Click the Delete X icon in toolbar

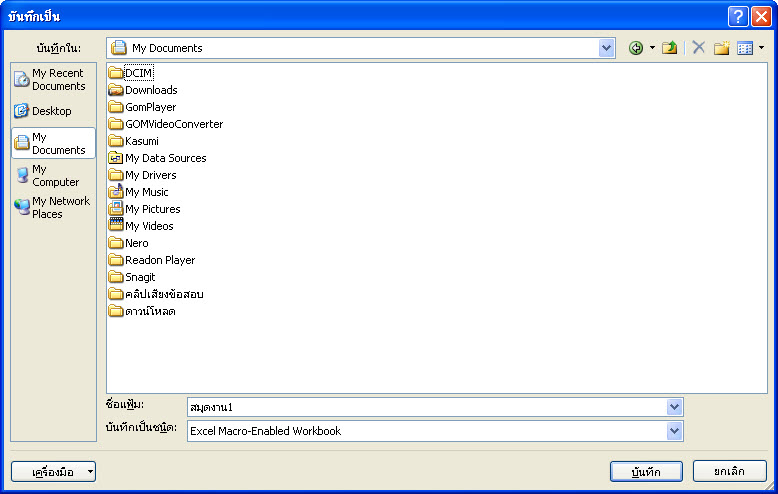click(698, 48)
